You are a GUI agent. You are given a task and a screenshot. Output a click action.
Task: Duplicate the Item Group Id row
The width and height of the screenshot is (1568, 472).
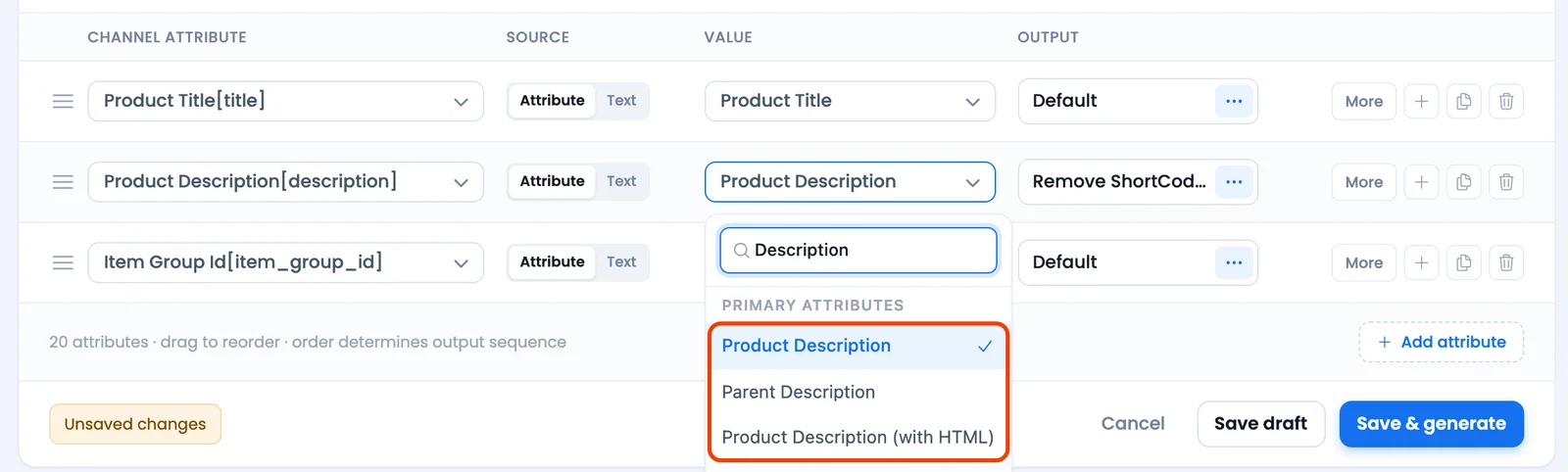pyautogui.click(x=1464, y=262)
